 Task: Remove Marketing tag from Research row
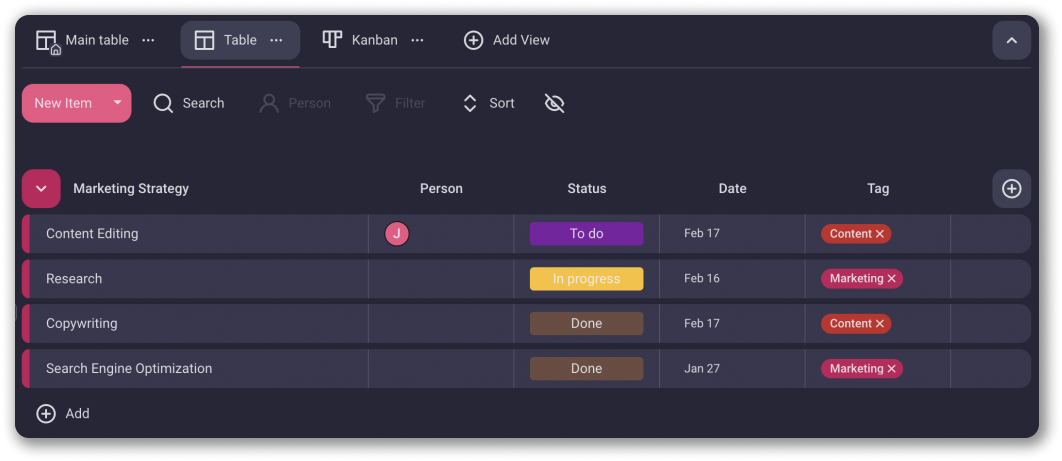click(x=891, y=279)
